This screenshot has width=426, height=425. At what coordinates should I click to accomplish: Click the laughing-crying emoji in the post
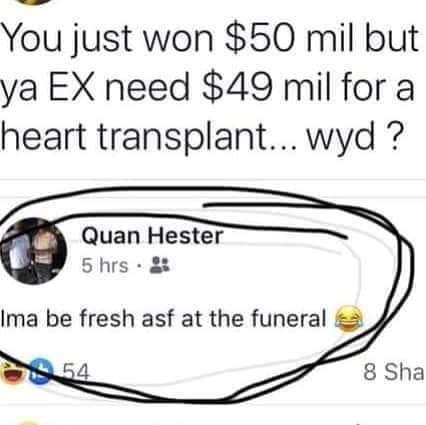[x=349, y=319]
